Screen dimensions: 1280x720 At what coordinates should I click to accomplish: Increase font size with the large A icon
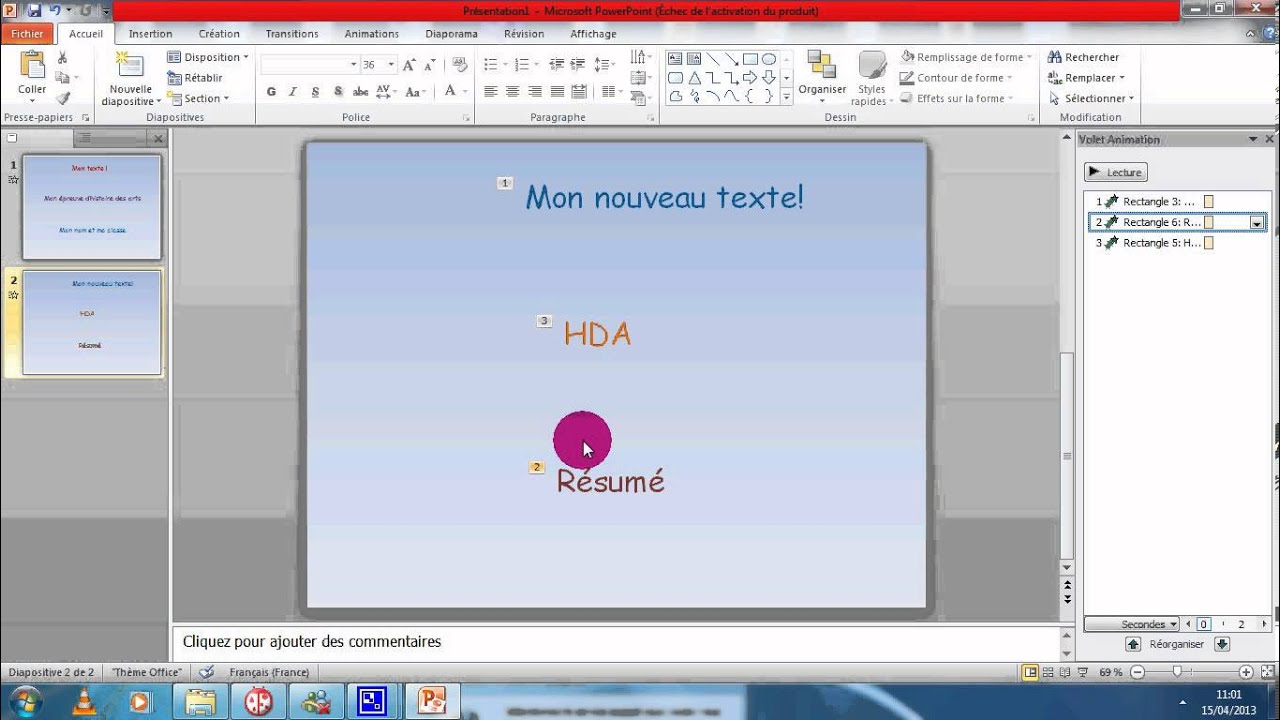409,64
